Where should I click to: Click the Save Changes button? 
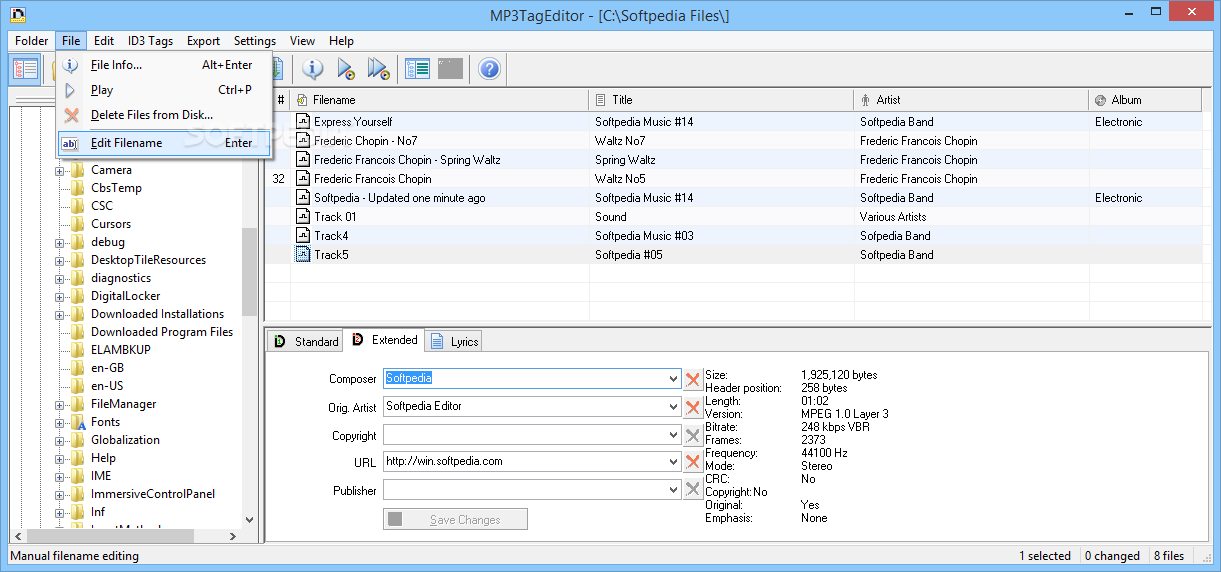pos(455,519)
